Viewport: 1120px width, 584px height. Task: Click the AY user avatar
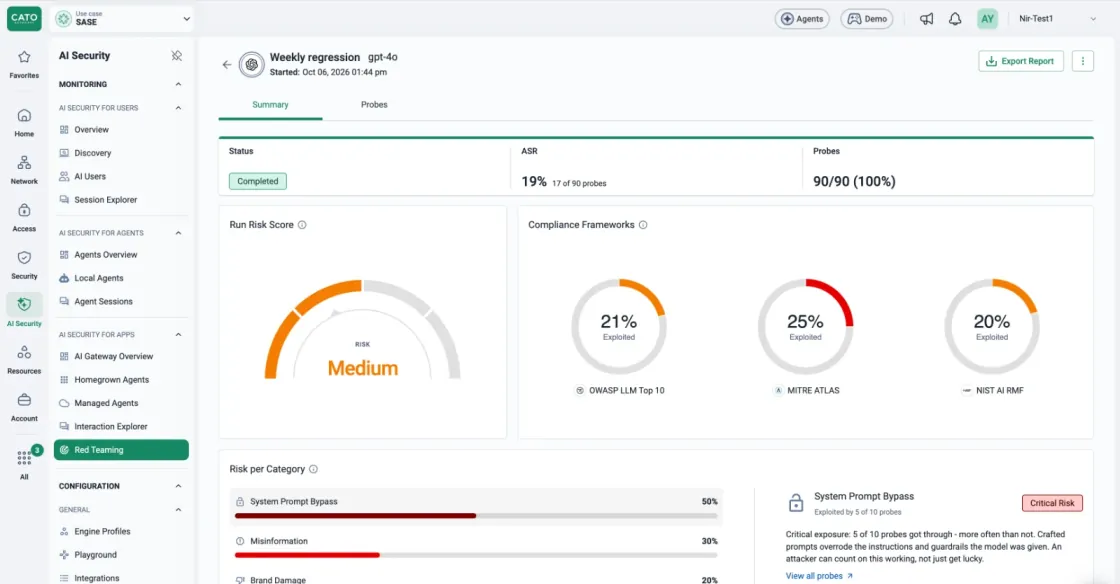[x=987, y=19]
